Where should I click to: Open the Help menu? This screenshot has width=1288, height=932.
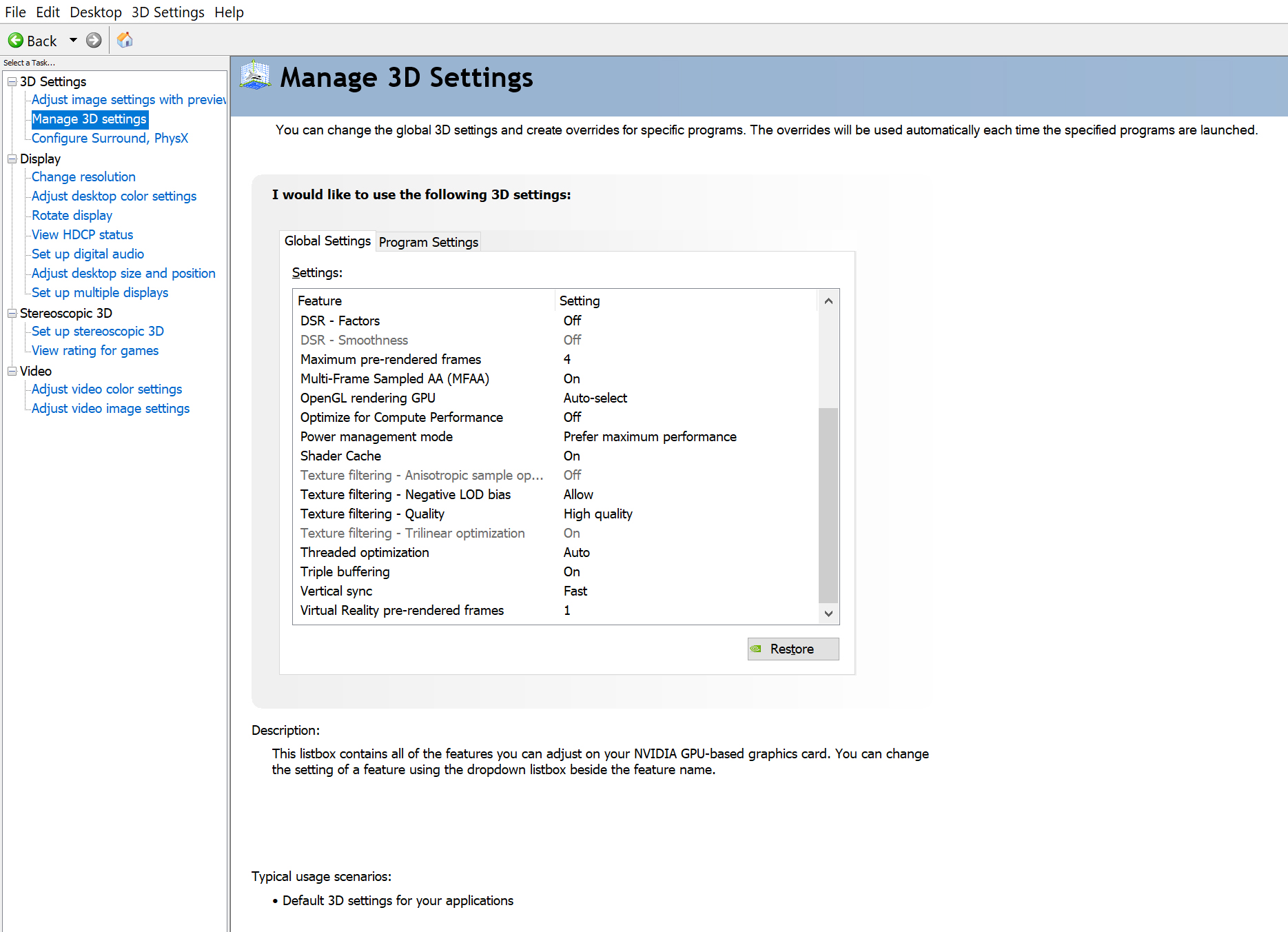click(x=229, y=12)
